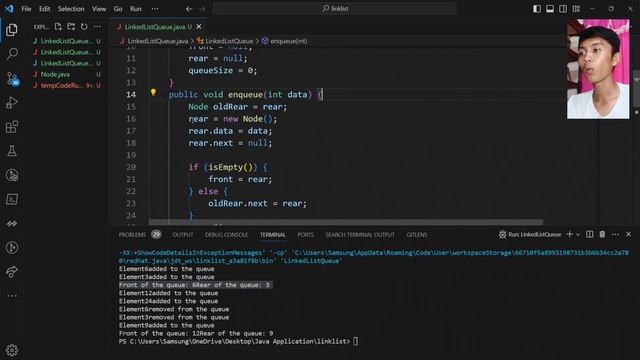Screen dimensions: 640x360
Task: Open the Extensions view
Action: pos(12,127)
